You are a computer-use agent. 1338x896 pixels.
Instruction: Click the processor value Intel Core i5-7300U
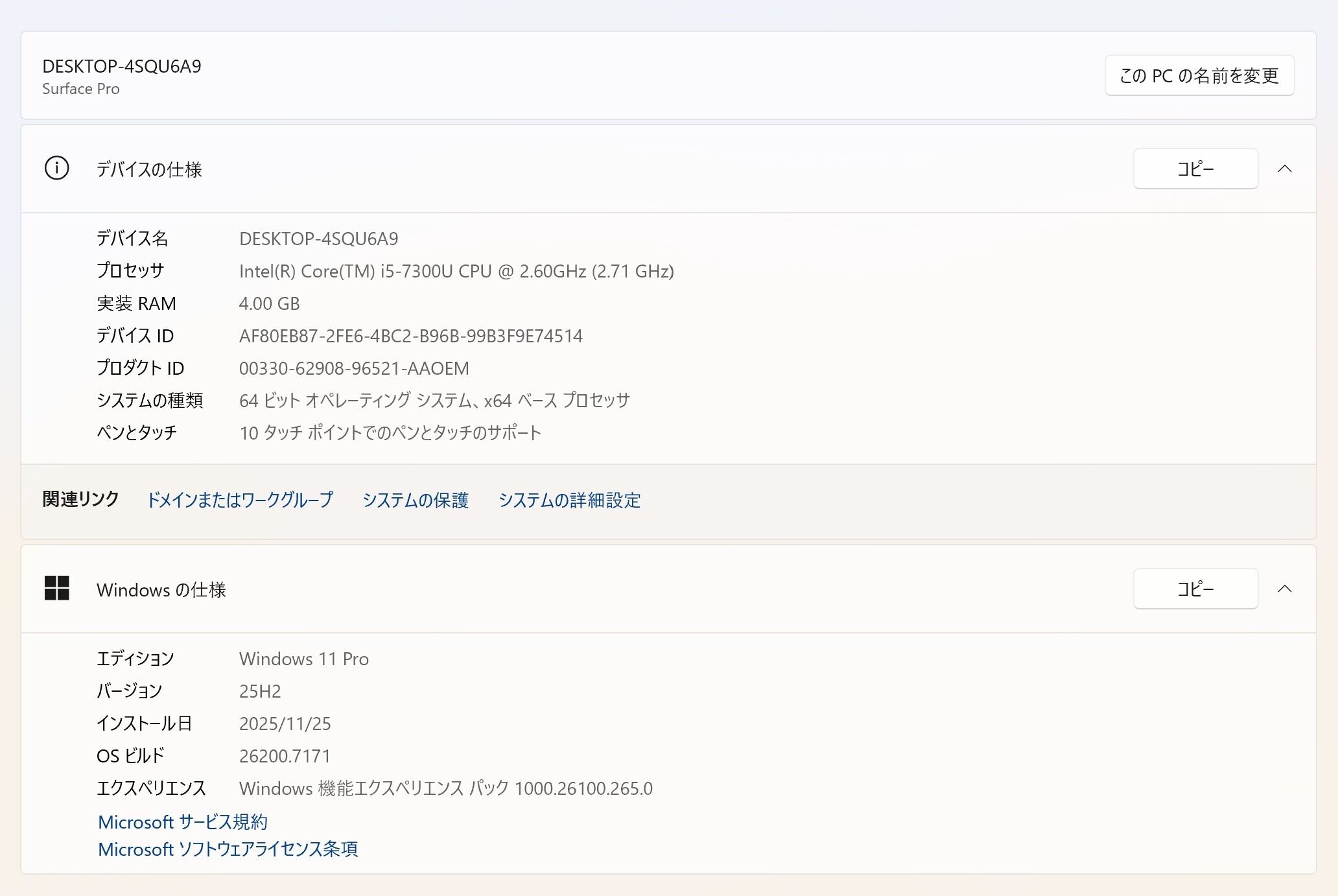[x=456, y=271]
